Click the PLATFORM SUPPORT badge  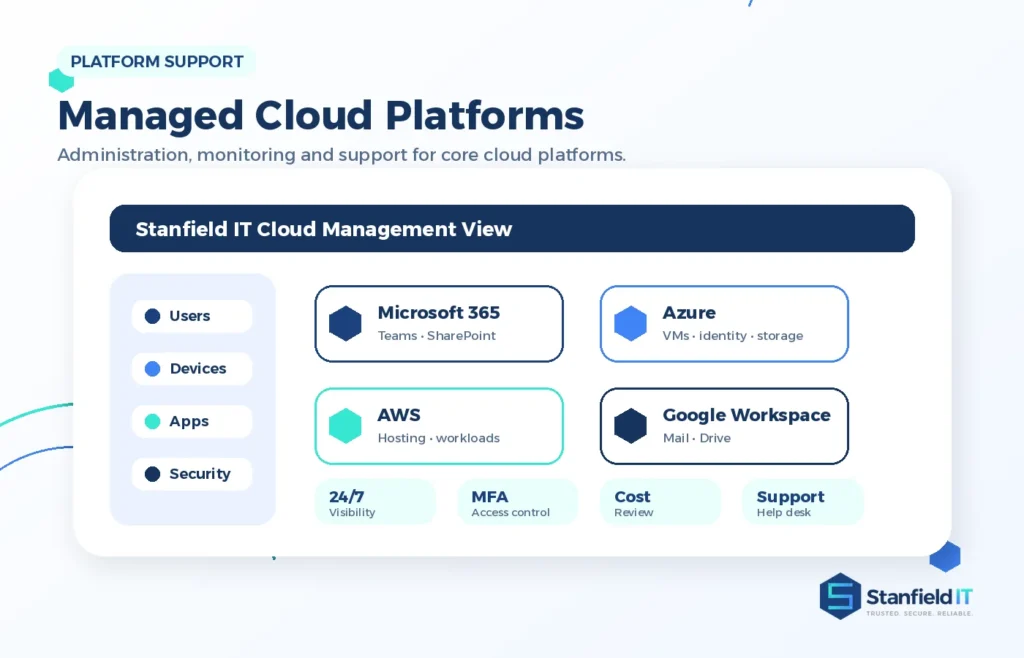[x=157, y=61]
